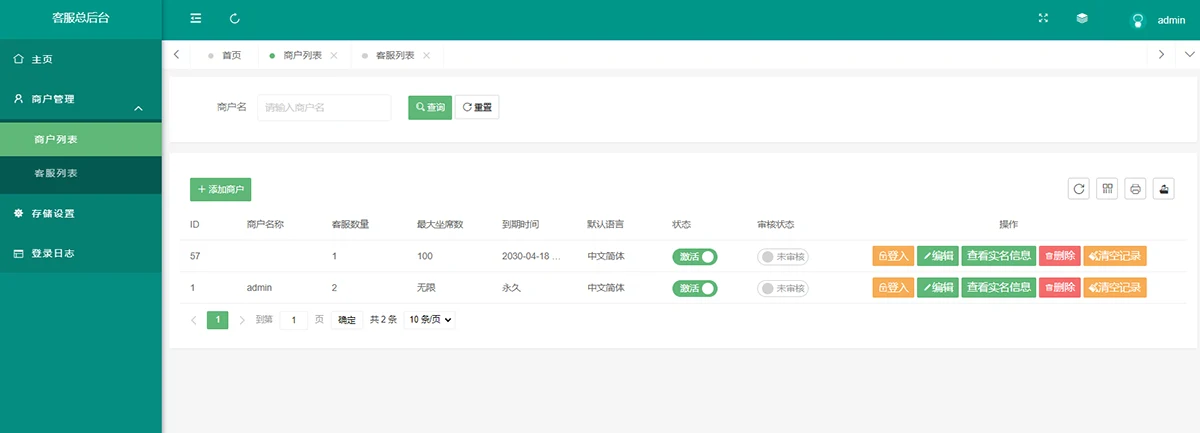Click the 查询 search button
The width and height of the screenshot is (1200, 433).
[430, 107]
